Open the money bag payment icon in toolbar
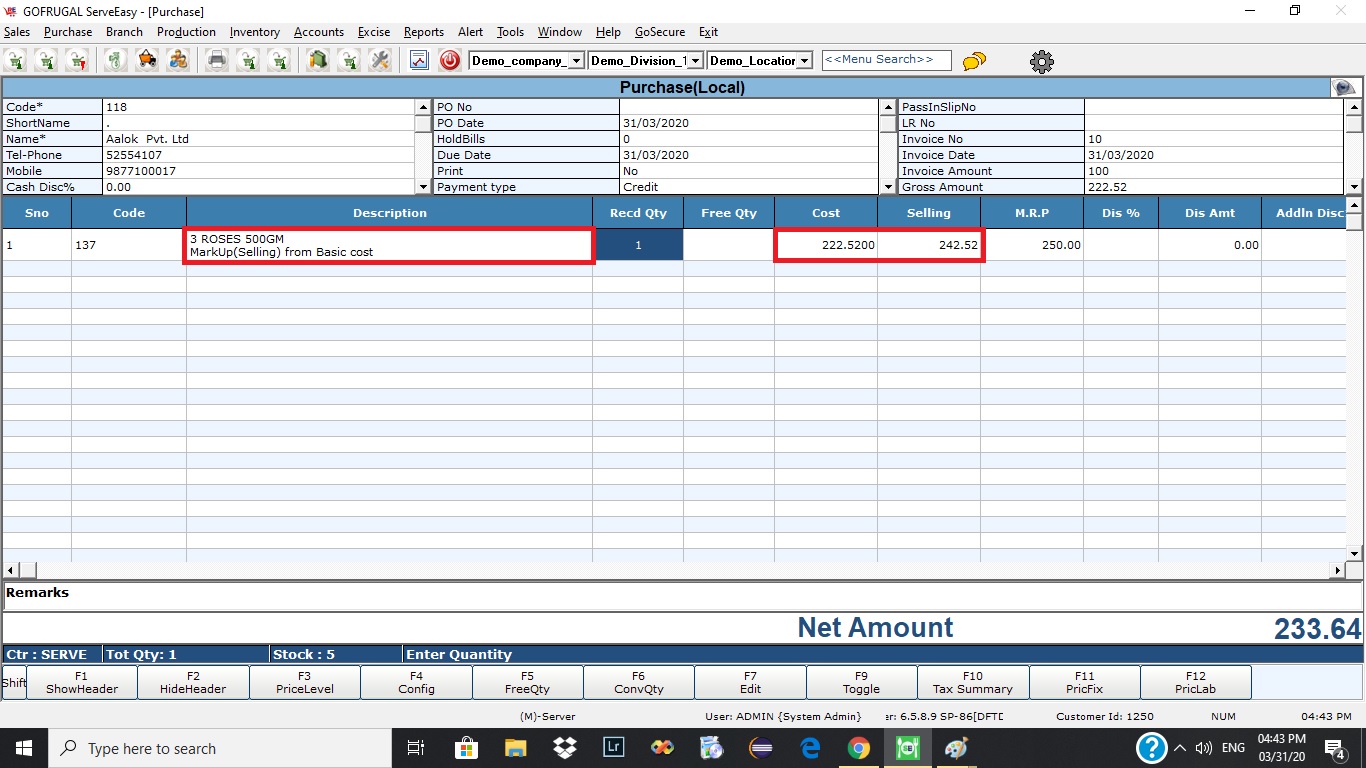 coord(117,60)
